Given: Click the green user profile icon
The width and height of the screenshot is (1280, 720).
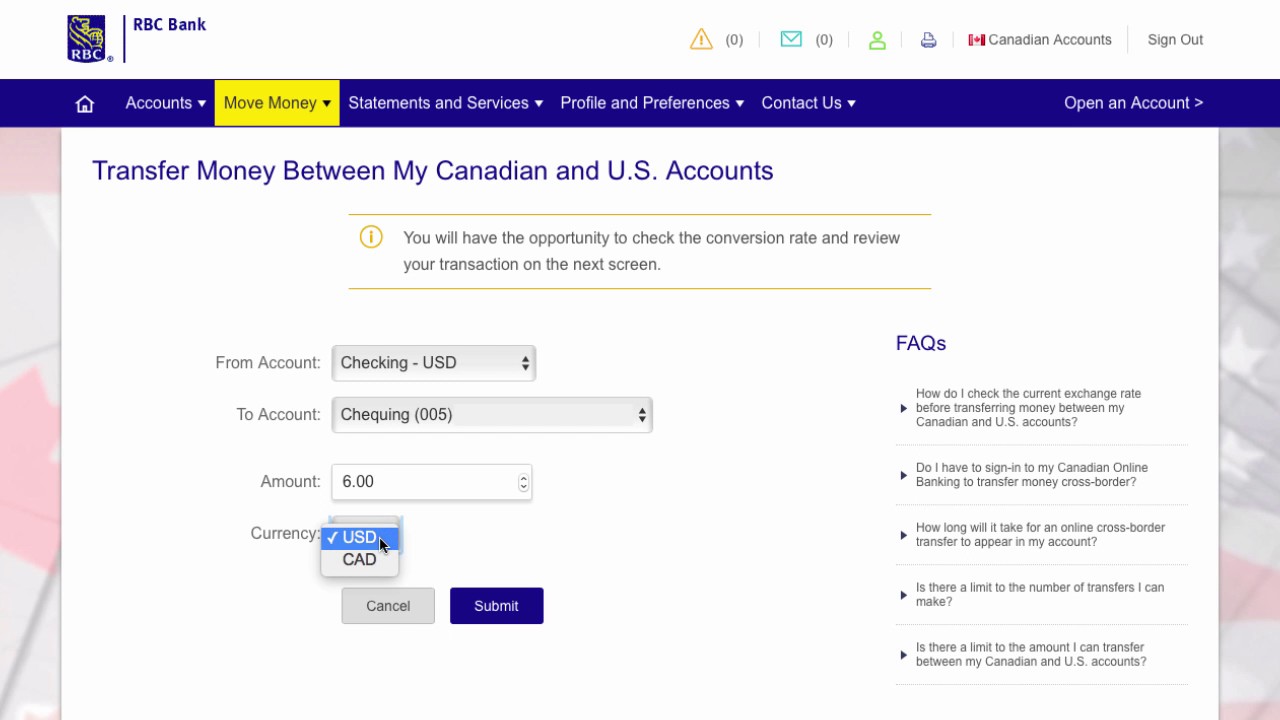Looking at the screenshot, I should pyautogui.click(x=877, y=40).
